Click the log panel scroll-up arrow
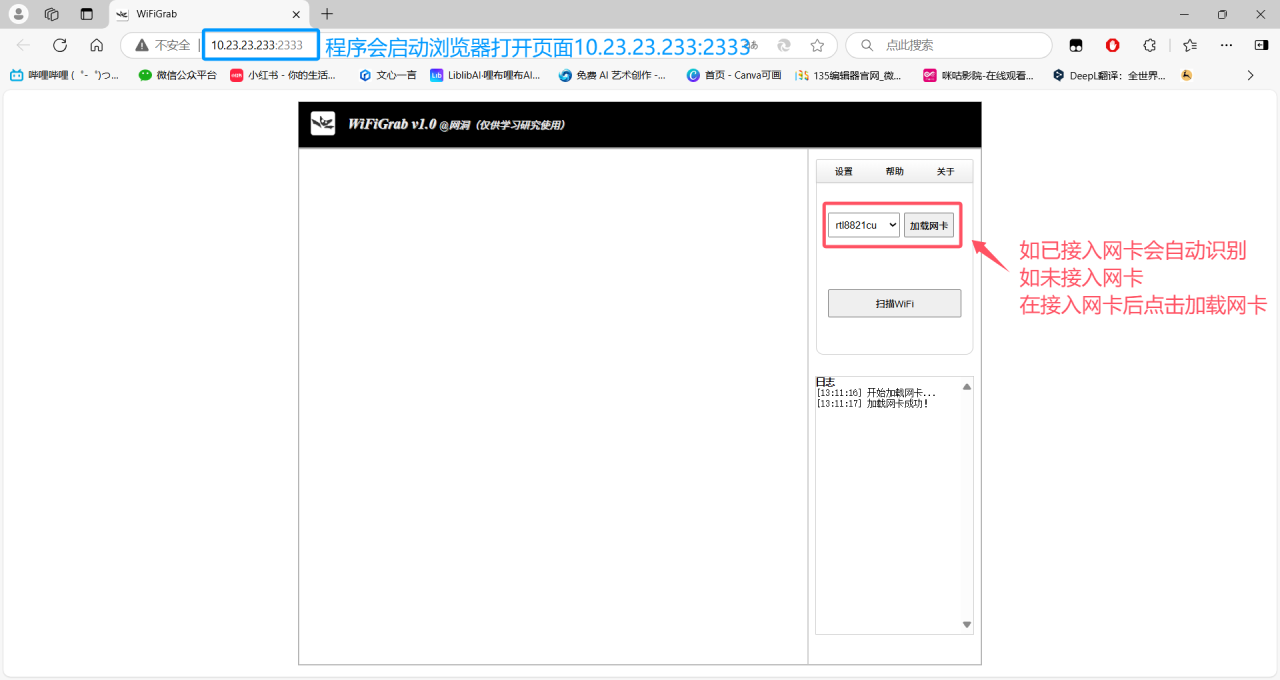Screen dimensions: 1280x680 tap(967, 386)
